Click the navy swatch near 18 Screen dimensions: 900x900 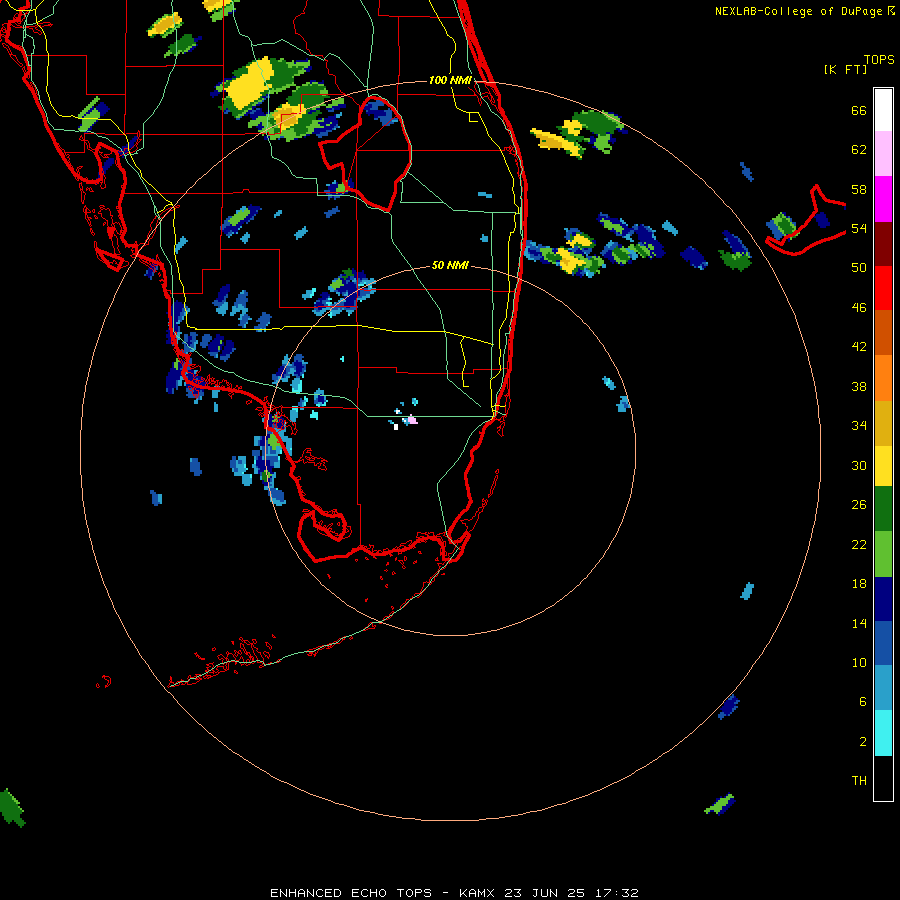pos(883,599)
